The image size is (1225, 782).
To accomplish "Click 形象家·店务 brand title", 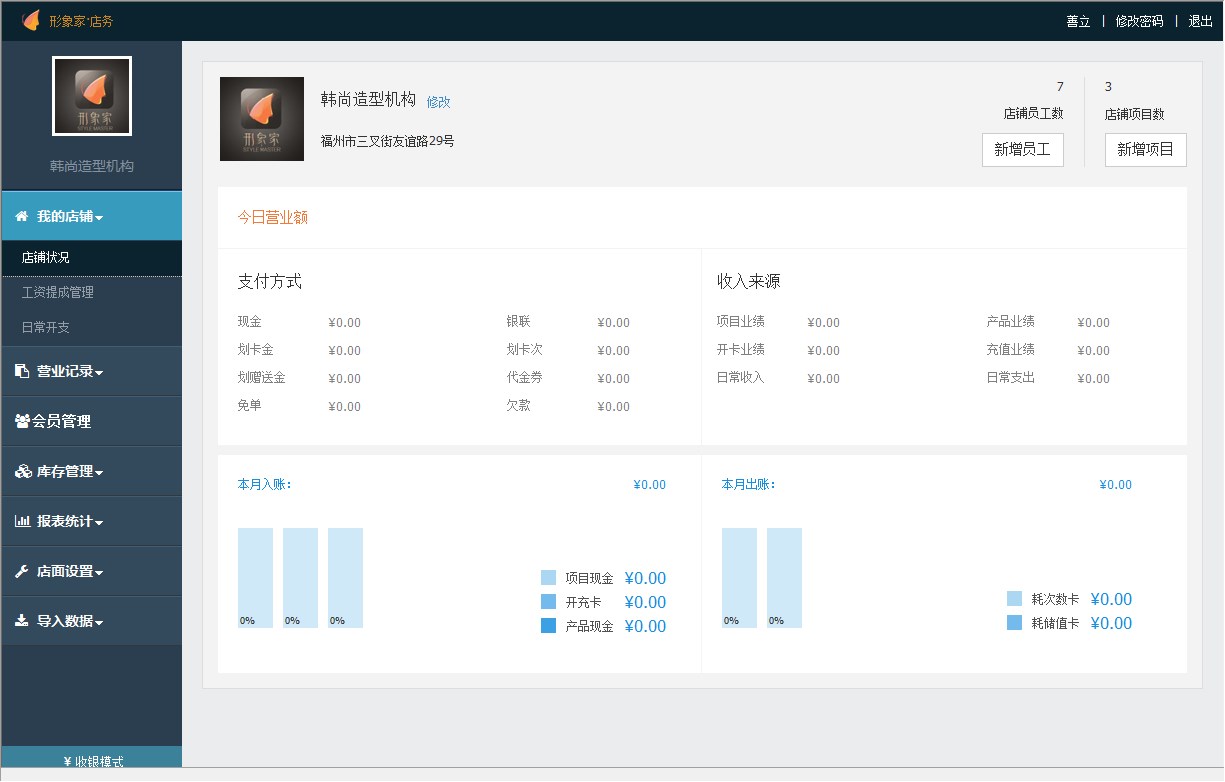I will [81, 21].
